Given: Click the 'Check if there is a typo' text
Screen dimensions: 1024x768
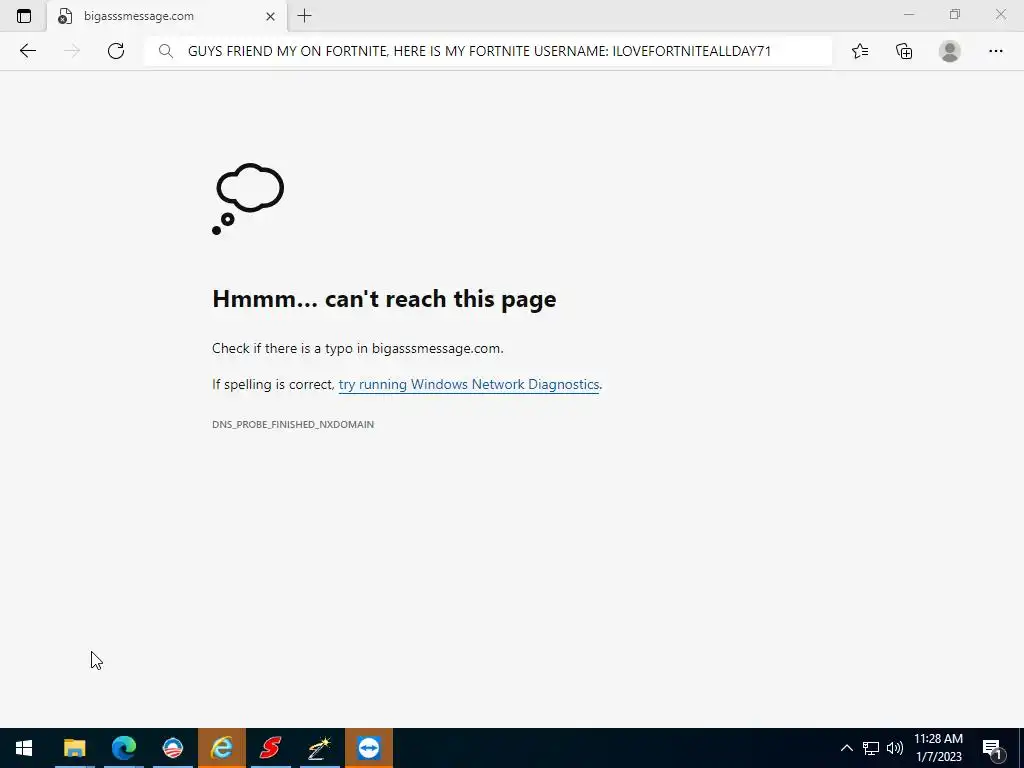Looking at the screenshot, I should tap(357, 348).
